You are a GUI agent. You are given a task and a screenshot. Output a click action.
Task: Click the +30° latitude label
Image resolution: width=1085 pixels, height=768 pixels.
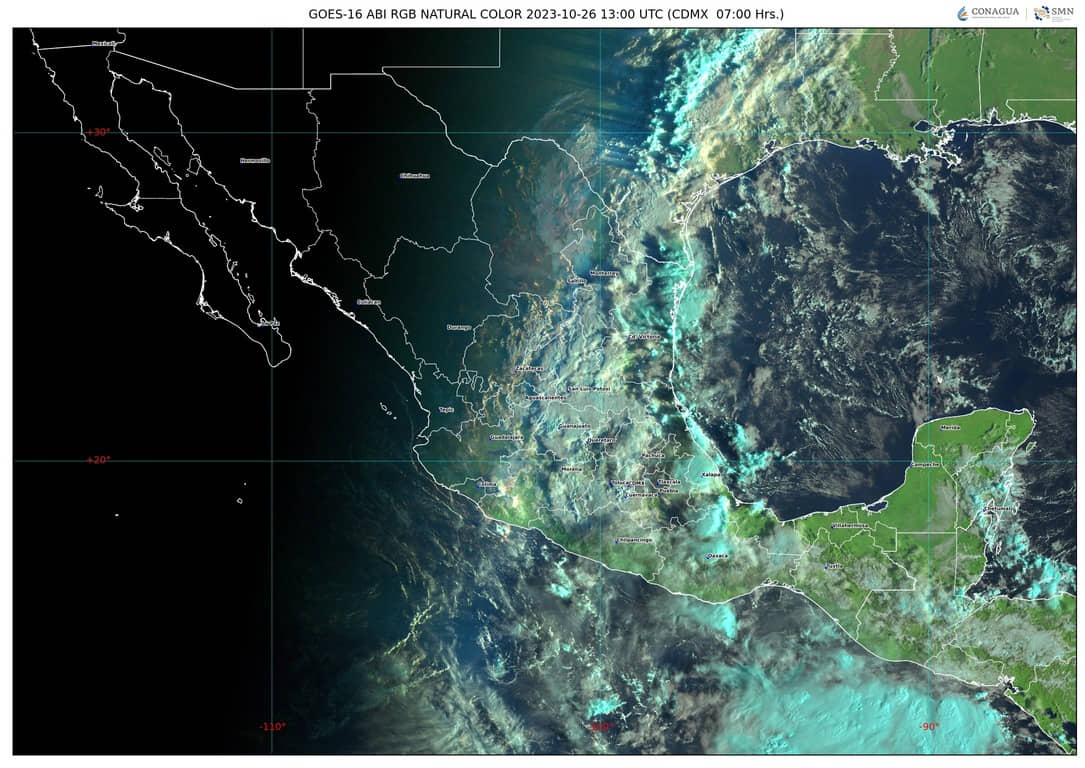point(98,132)
